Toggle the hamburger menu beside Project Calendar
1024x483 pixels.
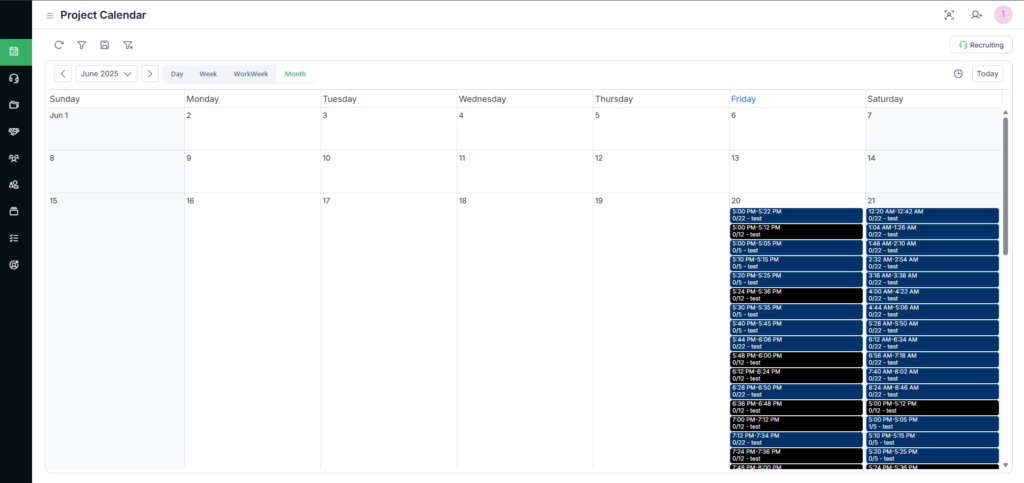pyautogui.click(x=50, y=15)
